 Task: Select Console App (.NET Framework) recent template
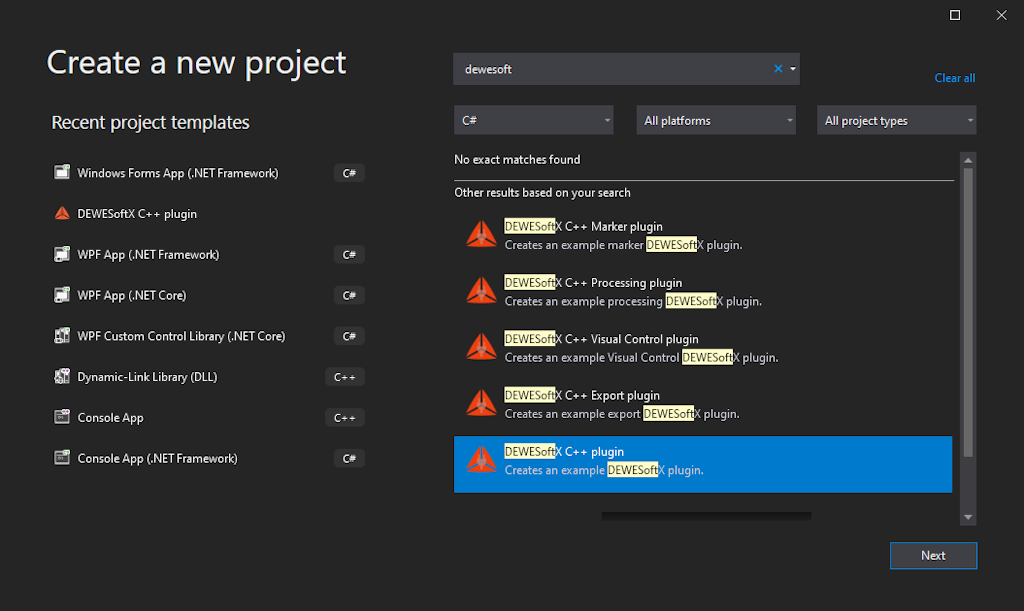coord(208,458)
